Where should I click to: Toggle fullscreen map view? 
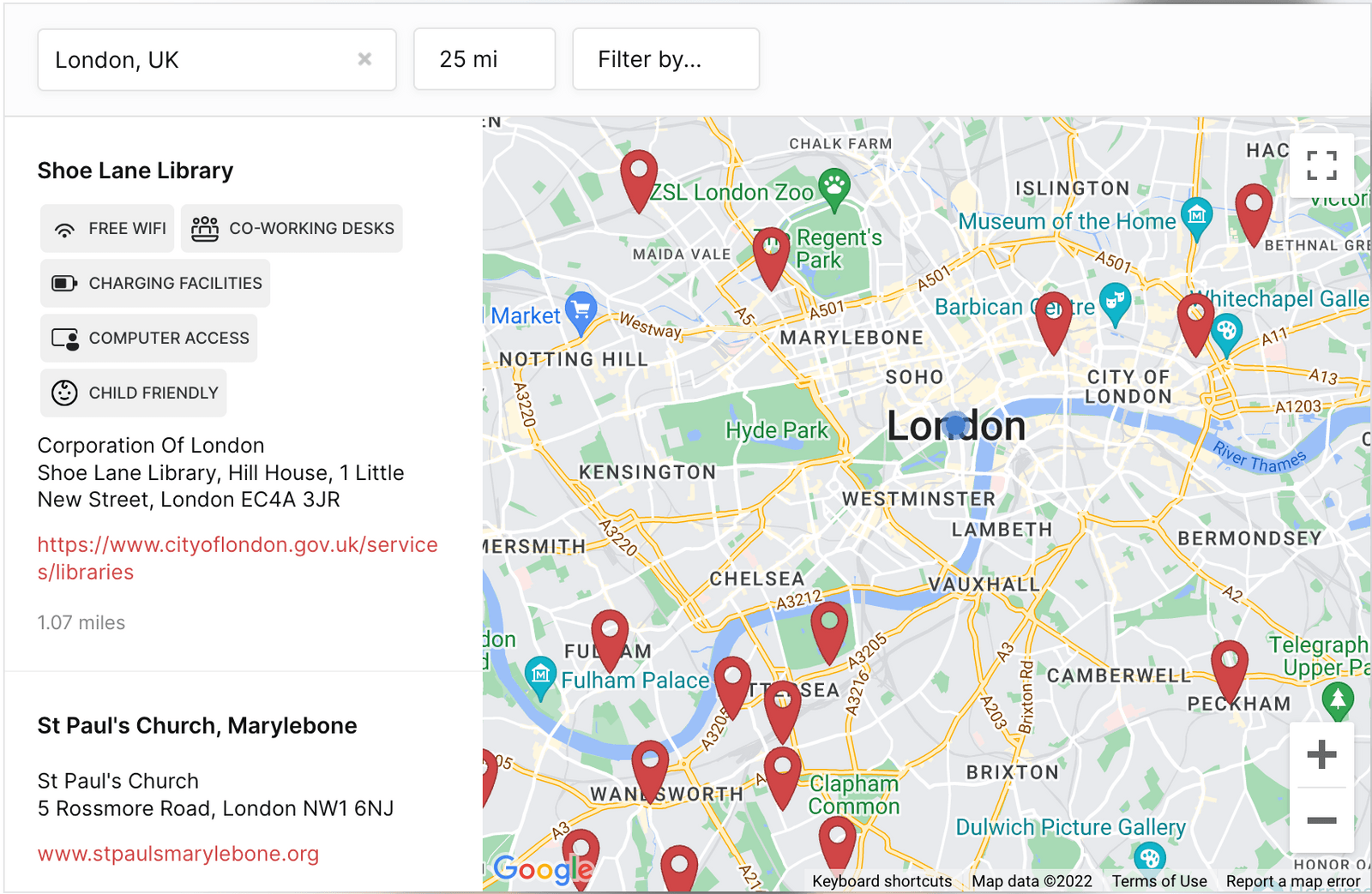(x=1321, y=165)
